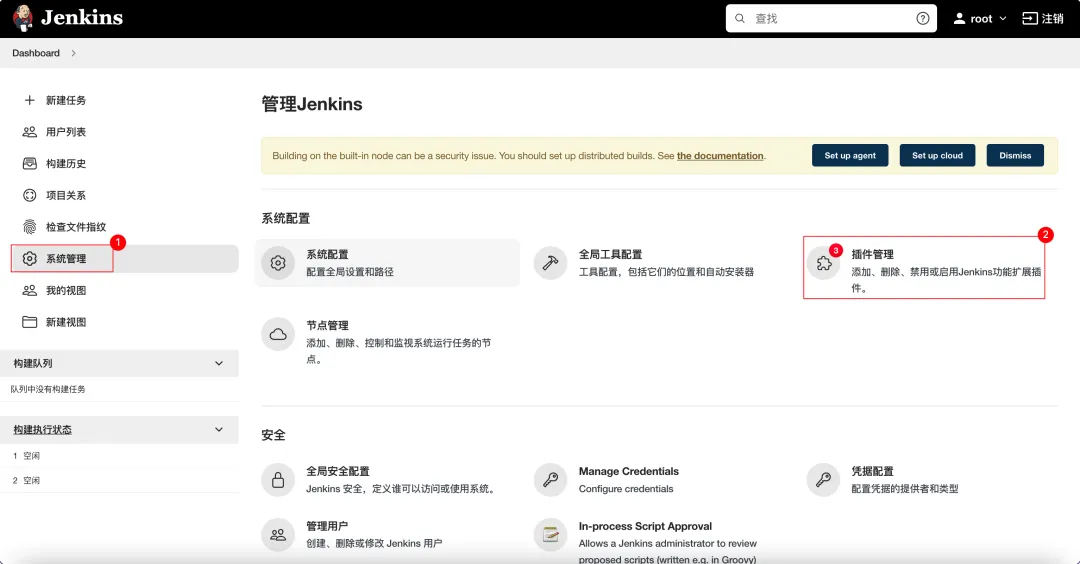Open the 全局安全配置 card title
The height and width of the screenshot is (564, 1080).
338,471
